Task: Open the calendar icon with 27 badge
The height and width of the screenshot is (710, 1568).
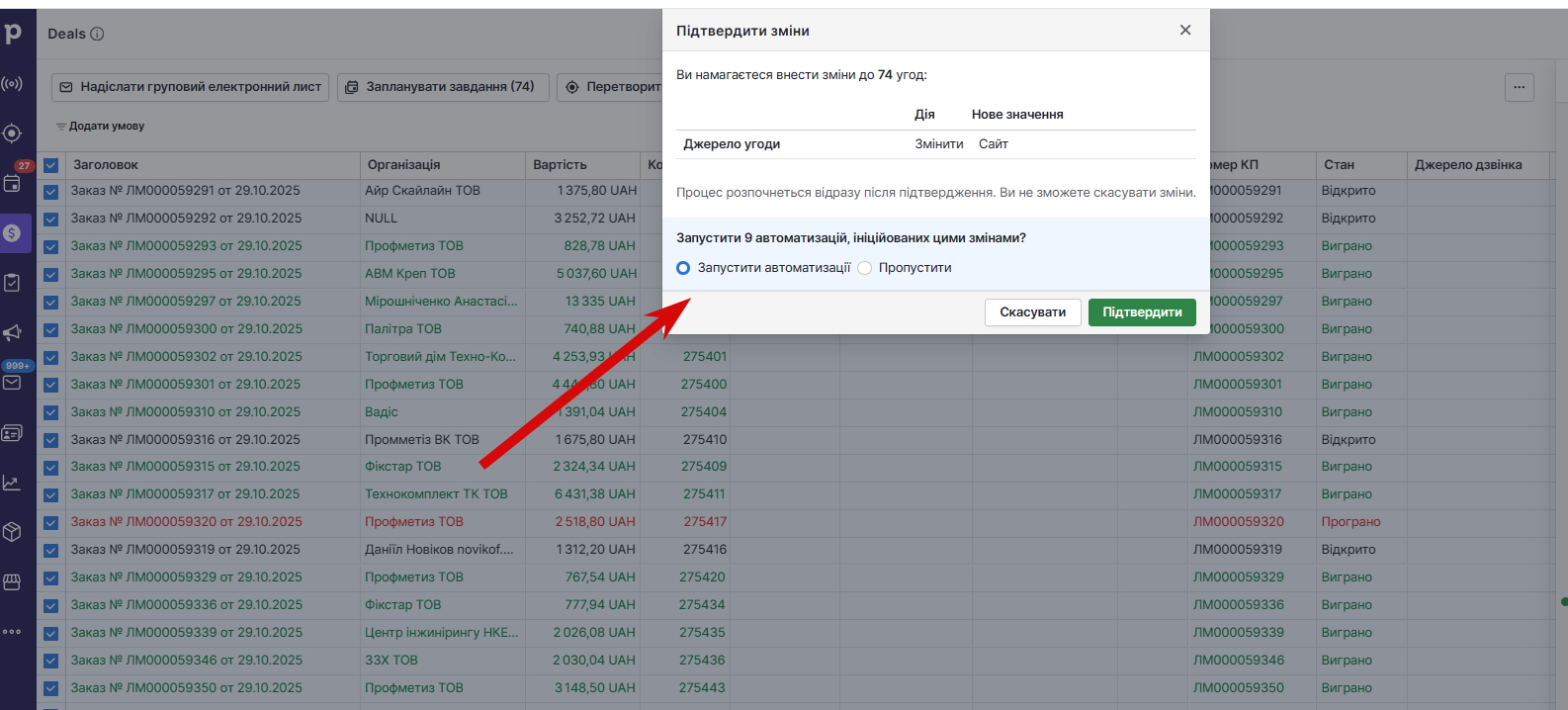Action: click(12, 183)
